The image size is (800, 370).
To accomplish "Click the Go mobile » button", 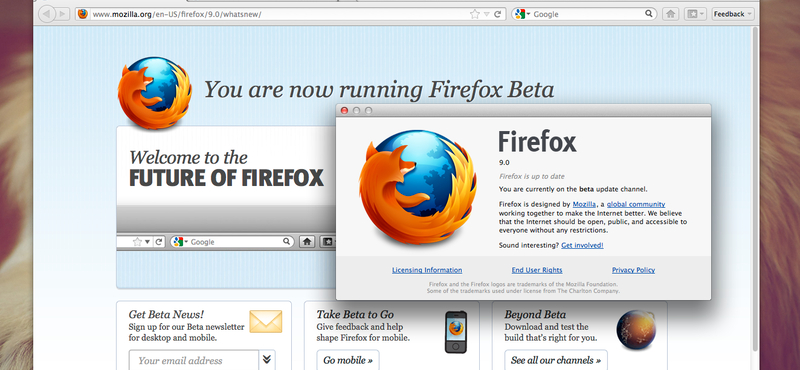I will click(x=348, y=360).
